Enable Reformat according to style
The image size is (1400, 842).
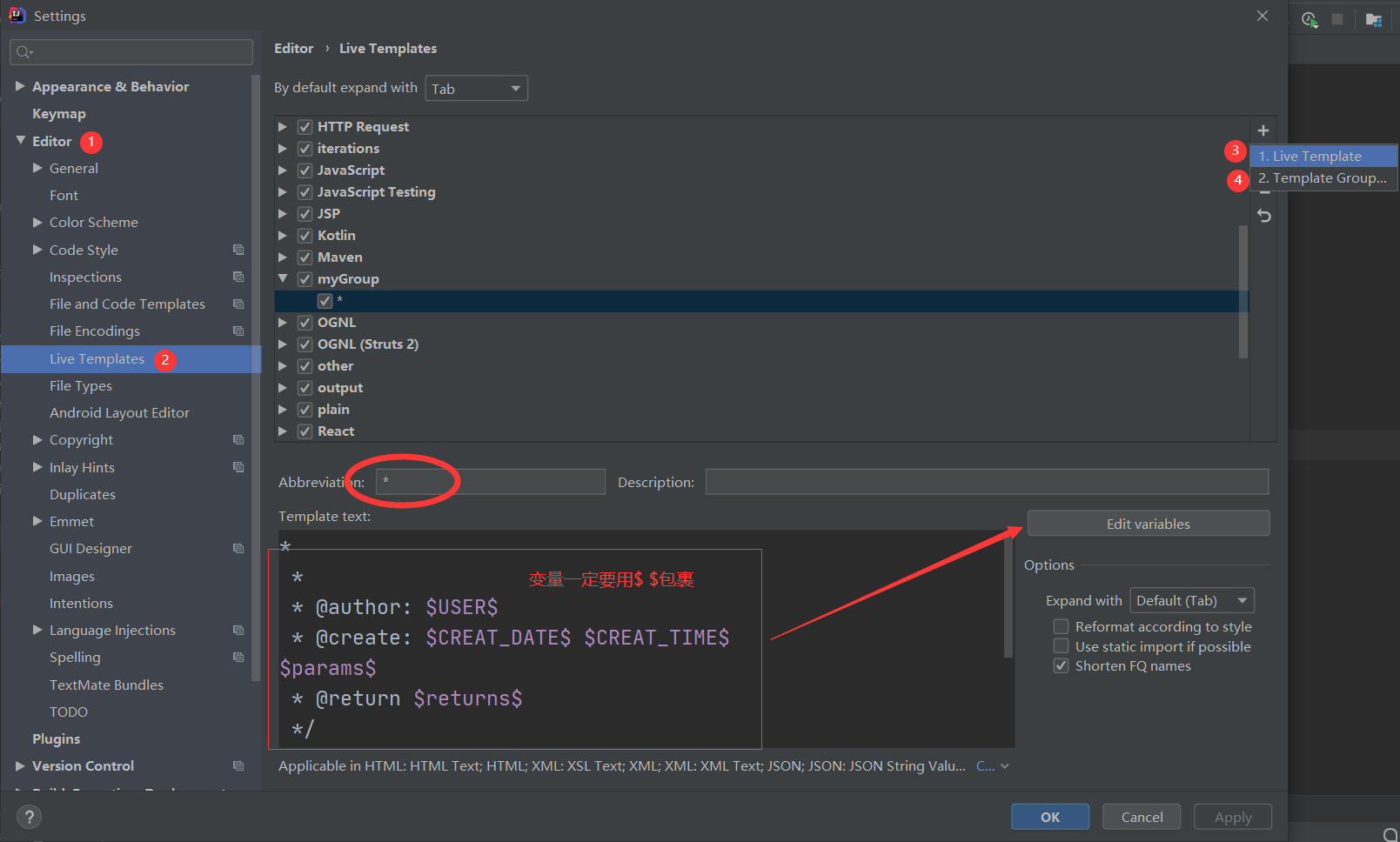tap(1061, 625)
